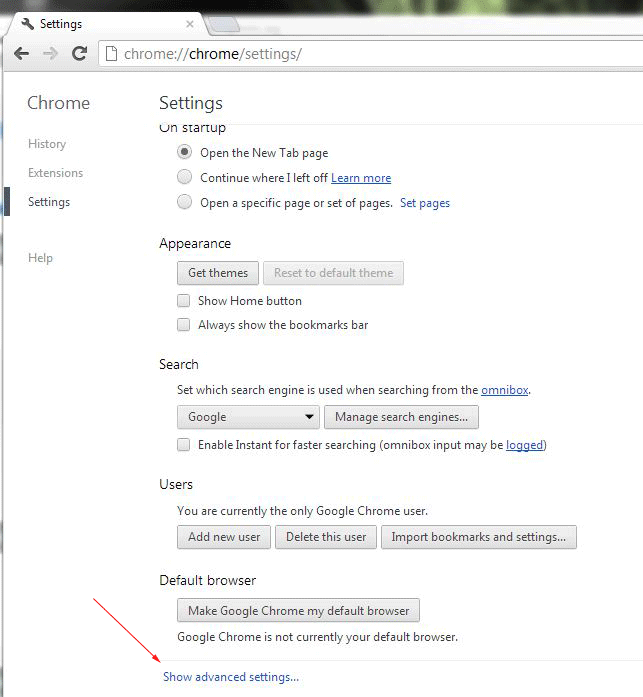Click the Get themes button
The width and height of the screenshot is (643, 697).
(x=218, y=273)
